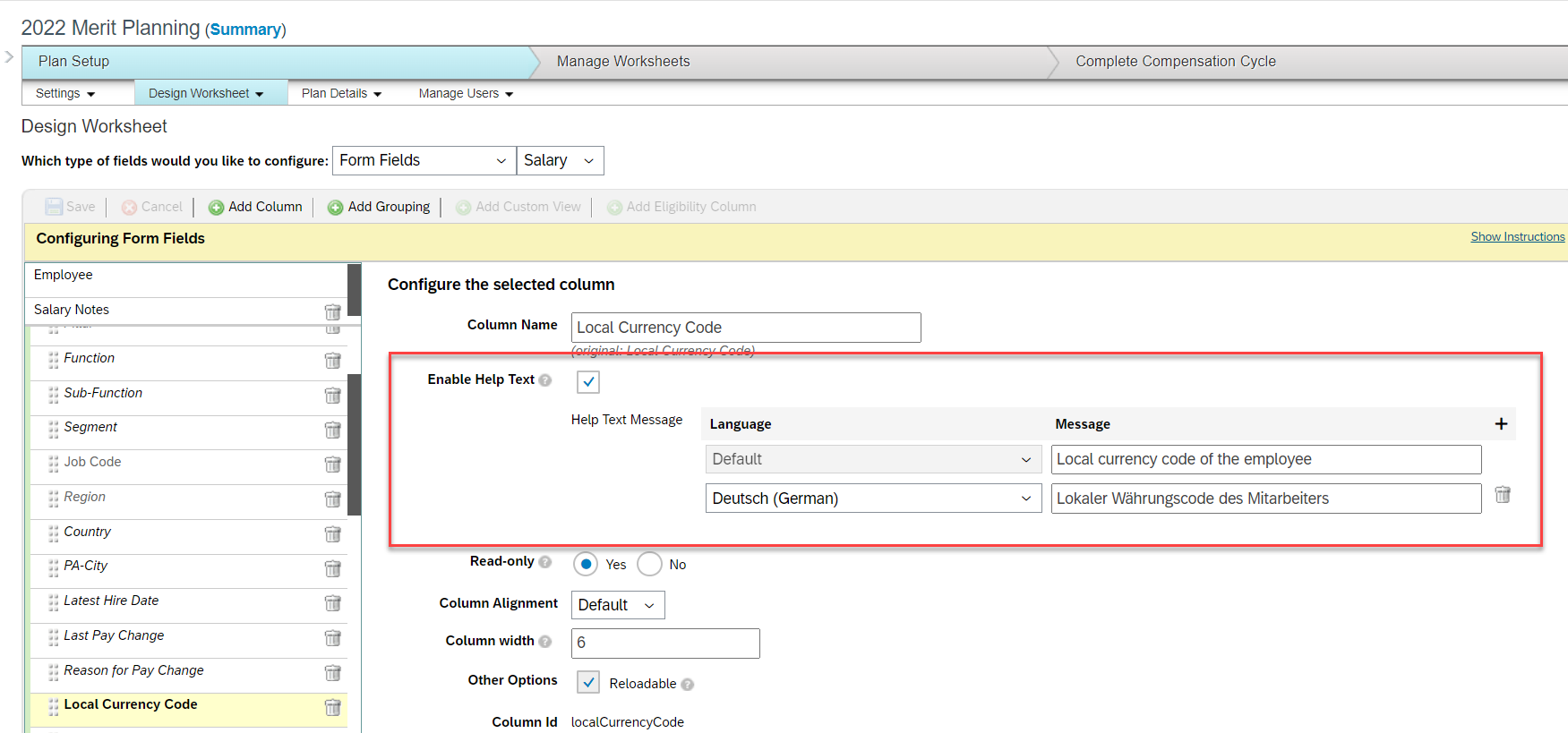Click drag handle for Job Code column
The width and height of the screenshot is (1568, 733).
(x=54, y=464)
